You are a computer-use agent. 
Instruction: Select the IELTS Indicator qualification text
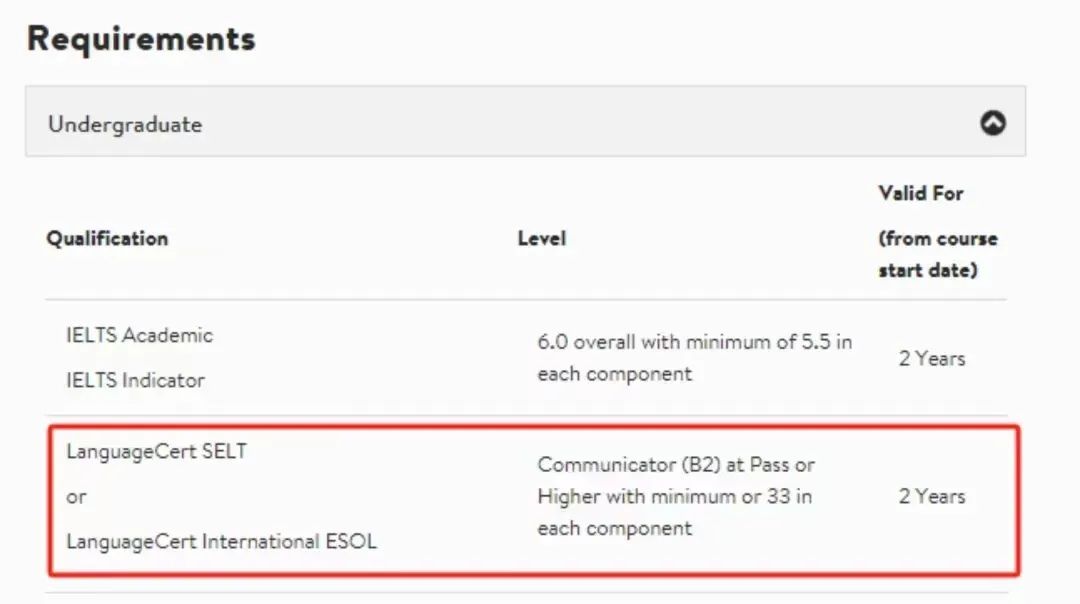pyautogui.click(x=136, y=380)
